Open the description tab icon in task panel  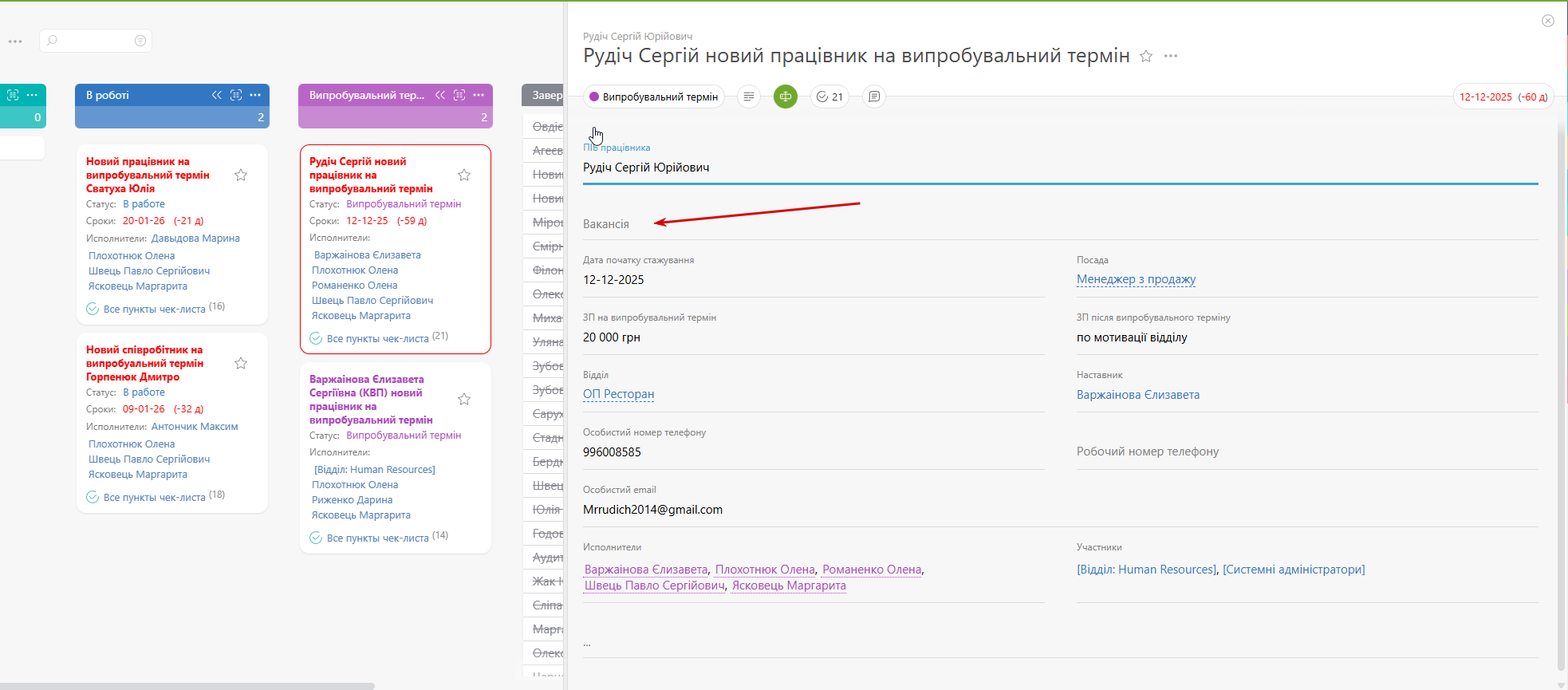pyautogui.click(x=748, y=97)
